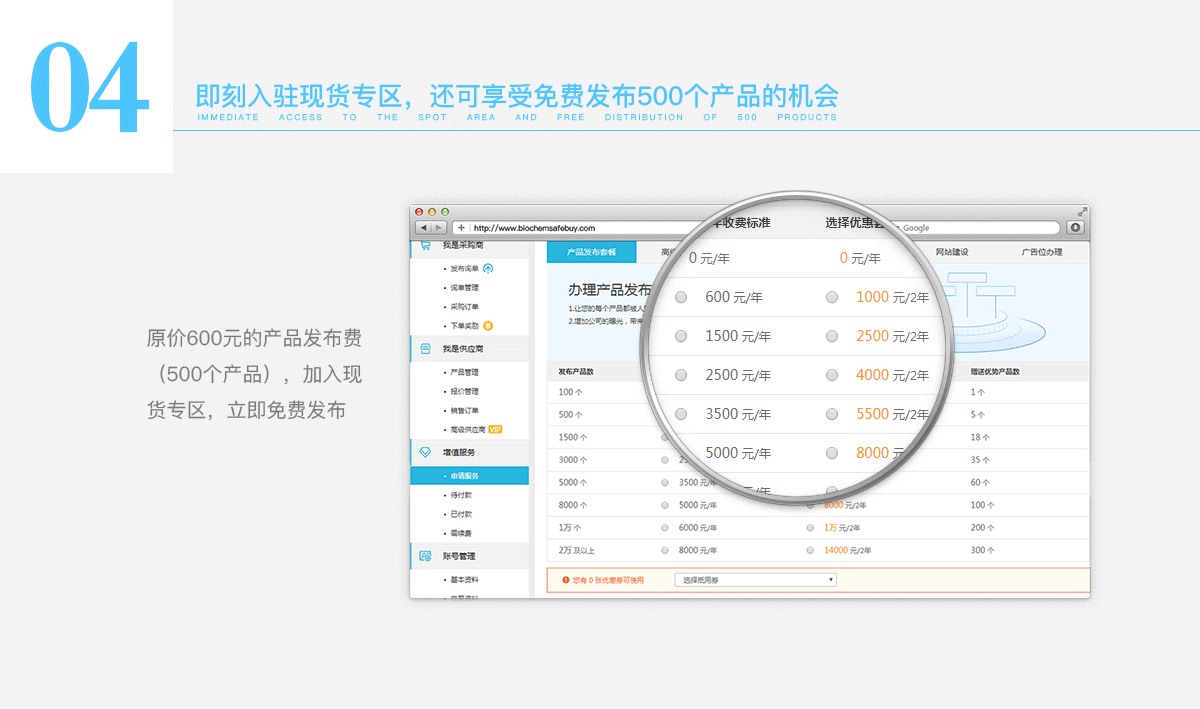Click the 2万 及以上 table cell
This screenshot has width=1200, height=709.
click(577, 551)
